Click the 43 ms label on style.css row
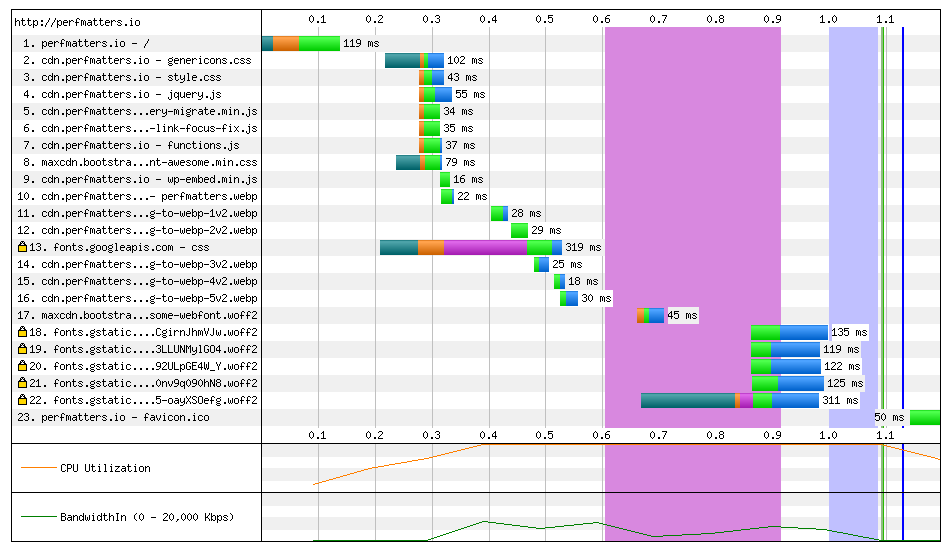Screen dimensions: 949x551 click(462, 77)
